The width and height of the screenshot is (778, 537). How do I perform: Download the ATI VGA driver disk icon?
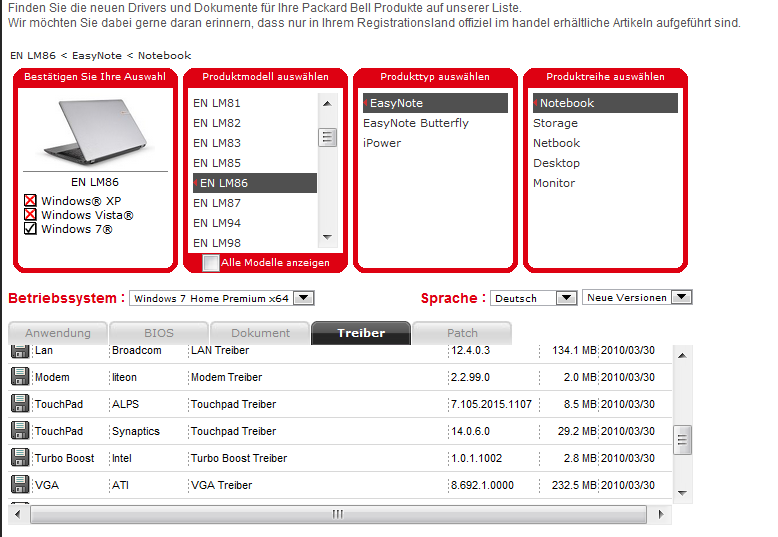[x=19, y=485]
